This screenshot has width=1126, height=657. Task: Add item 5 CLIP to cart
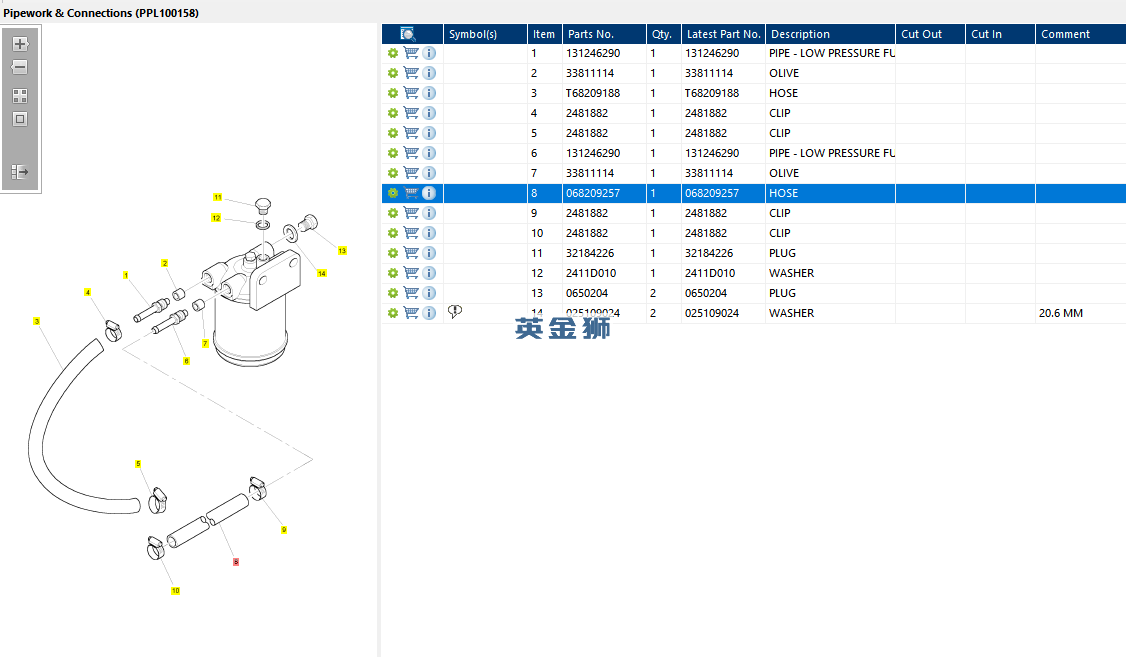pyautogui.click(x=411, y=133)
